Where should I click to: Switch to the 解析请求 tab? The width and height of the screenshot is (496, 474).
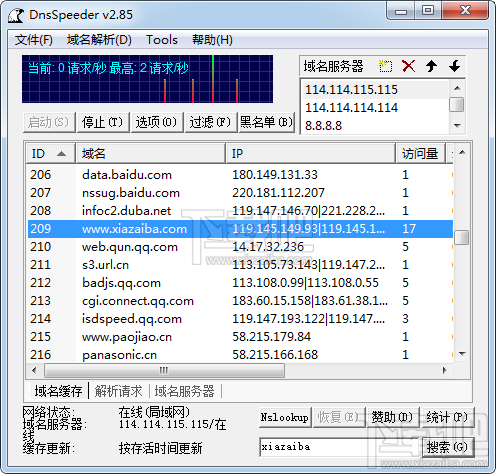click(118, 391)
